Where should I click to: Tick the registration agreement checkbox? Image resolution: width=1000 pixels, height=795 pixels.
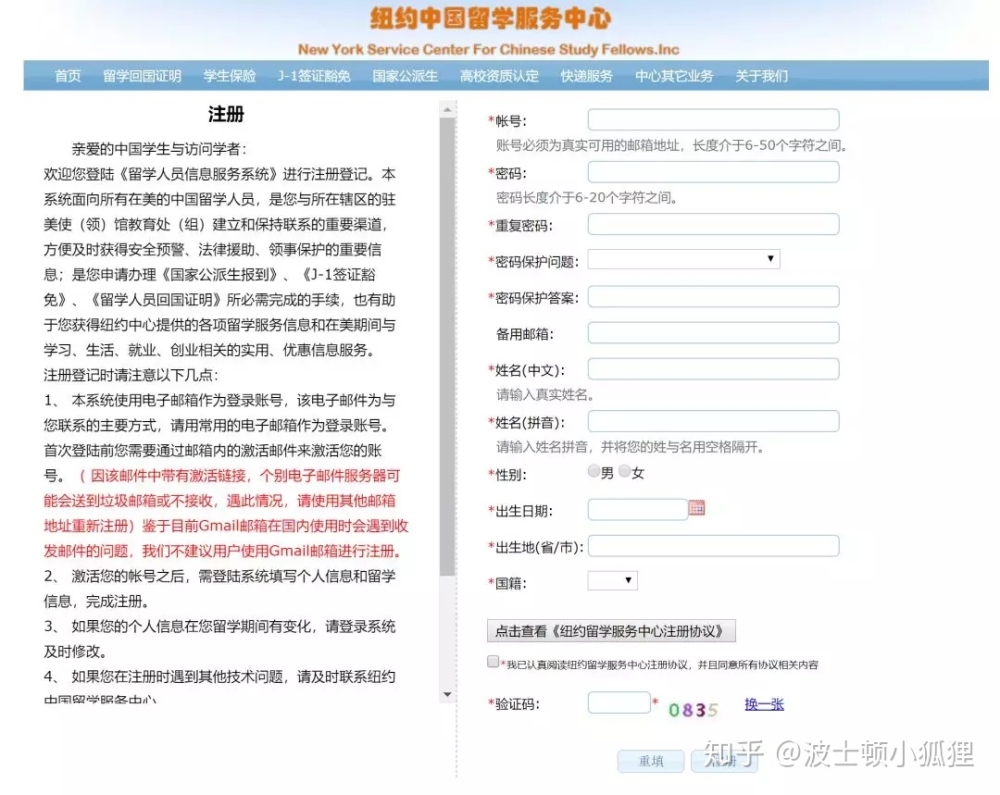click(493, 662)
